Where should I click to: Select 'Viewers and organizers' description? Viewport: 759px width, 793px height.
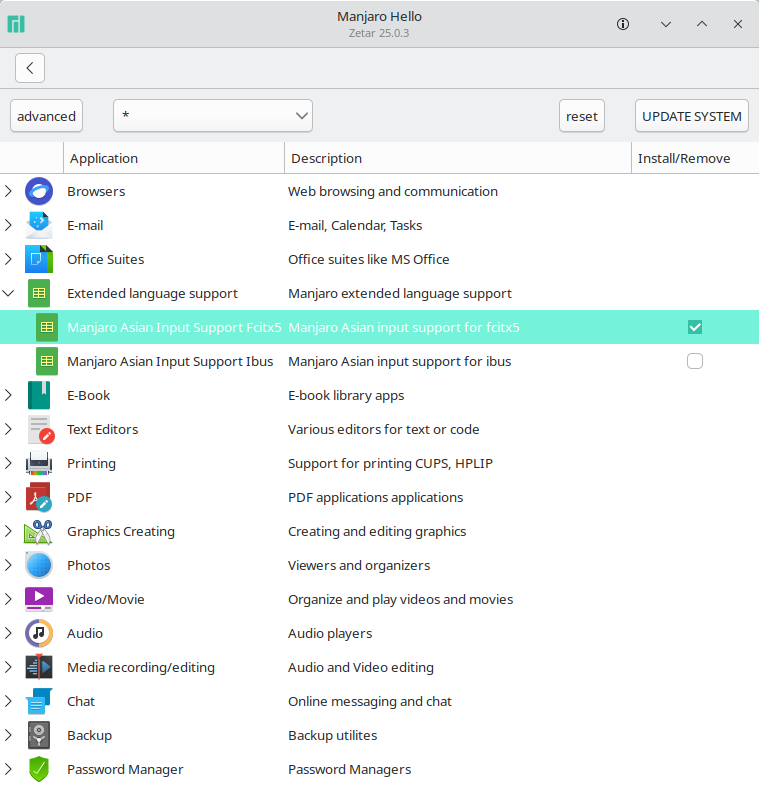[x=359, y=565]
